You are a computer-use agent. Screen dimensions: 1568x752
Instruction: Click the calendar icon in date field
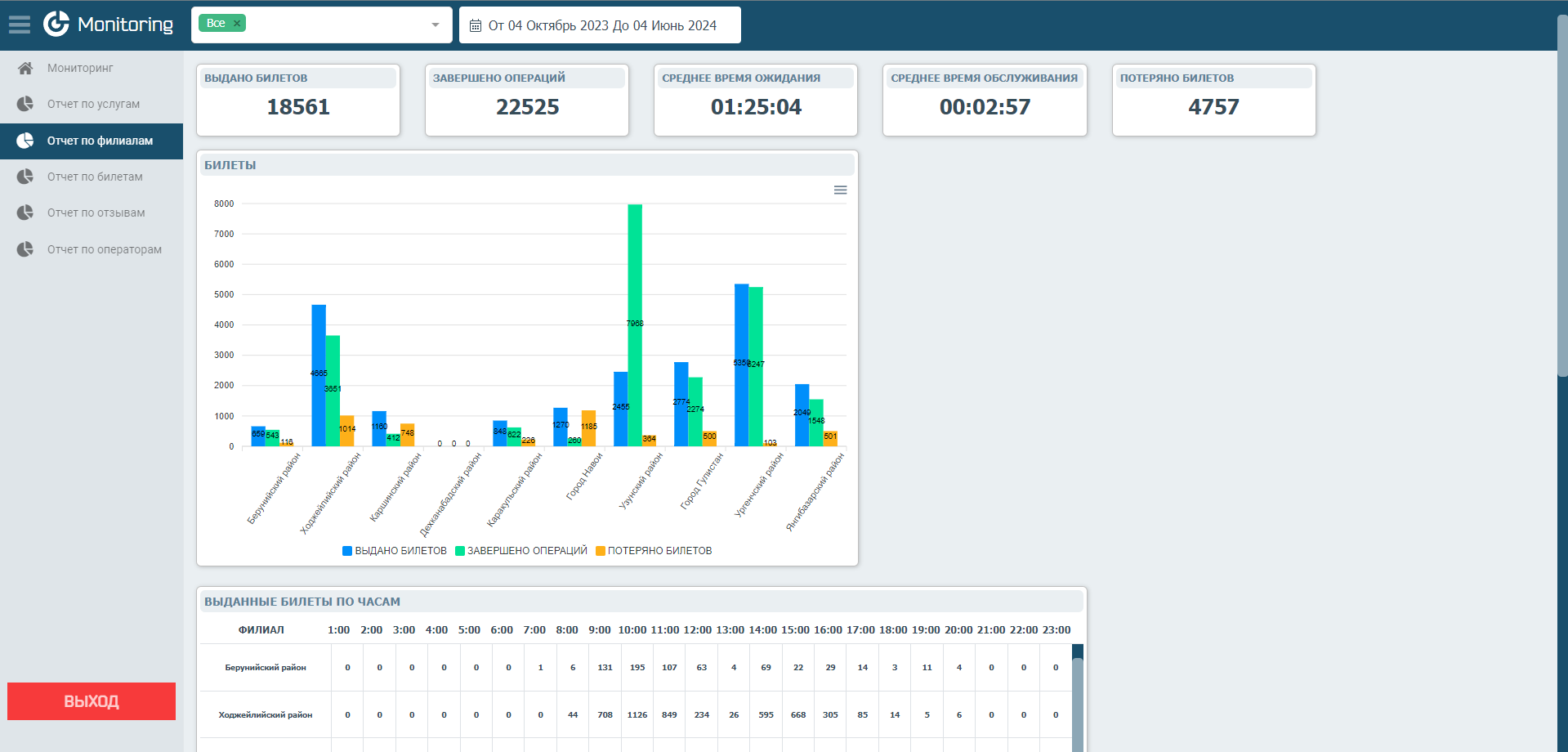476,25
